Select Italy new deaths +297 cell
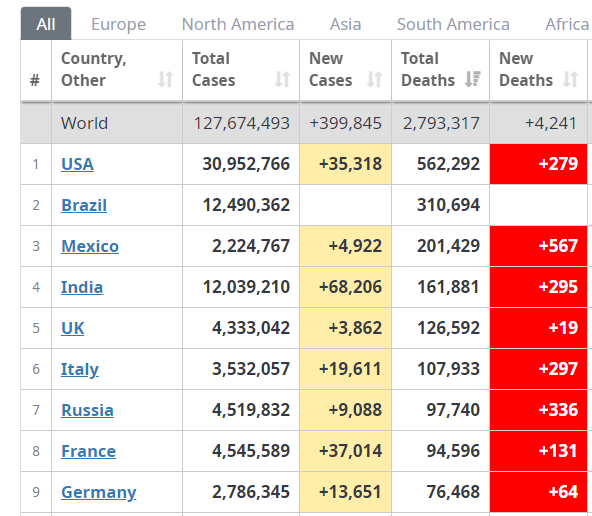Screen dimensions: 592x516 538,369
